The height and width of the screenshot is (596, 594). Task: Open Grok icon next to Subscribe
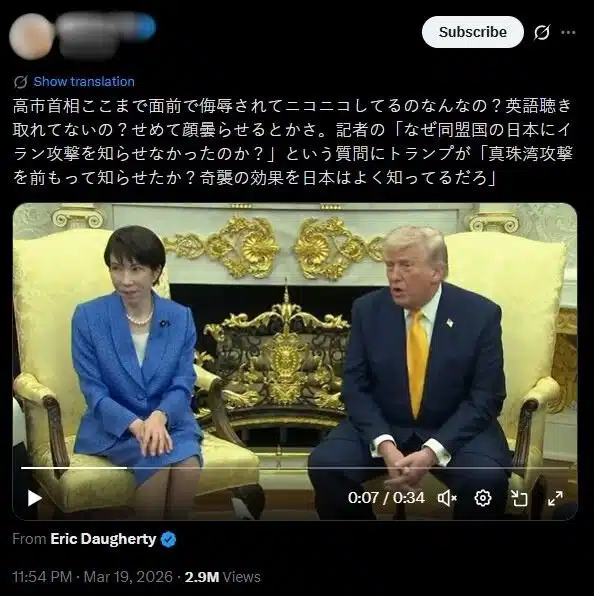(542, 32)
